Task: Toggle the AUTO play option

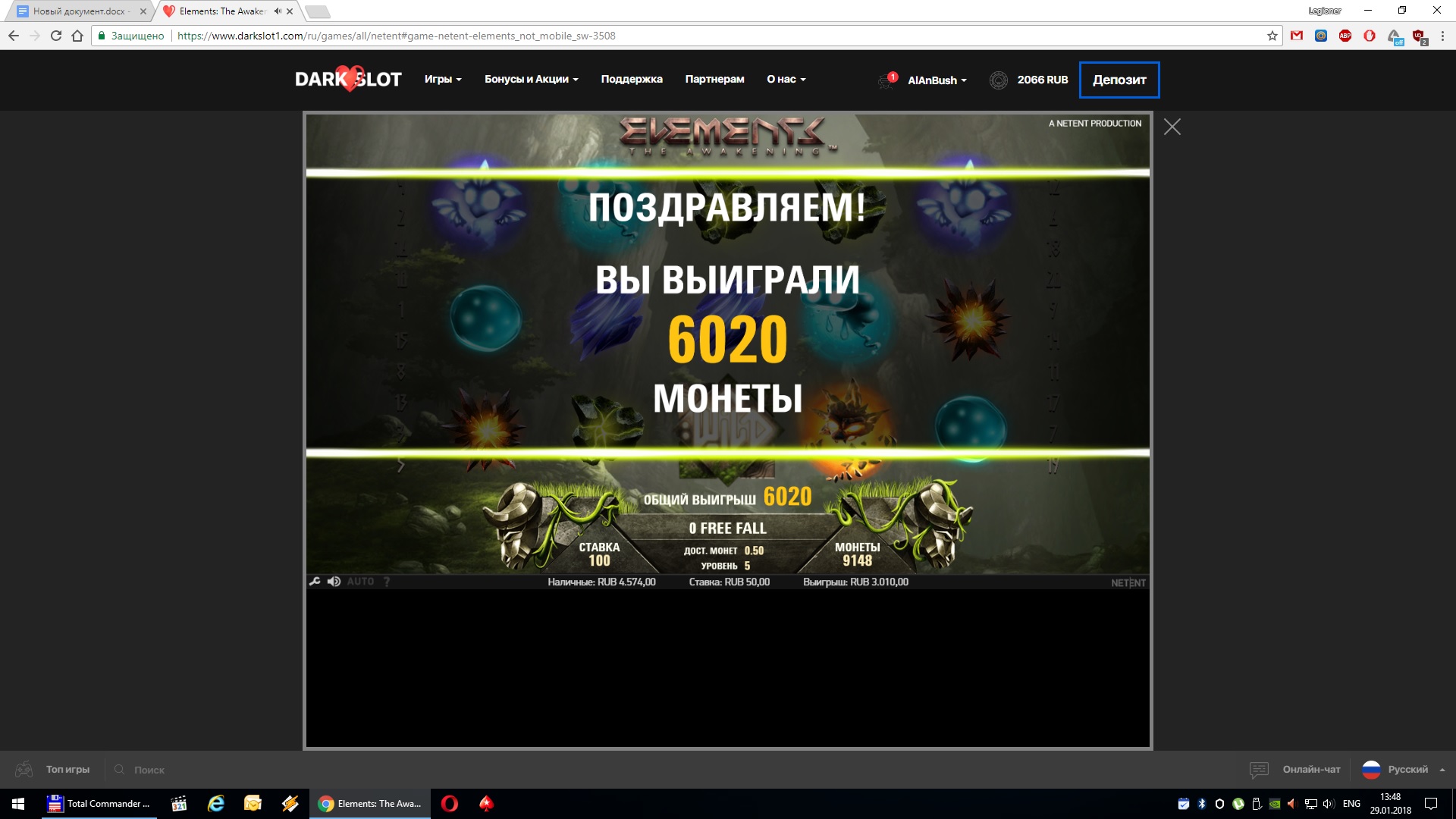Action: click(361, 582)
